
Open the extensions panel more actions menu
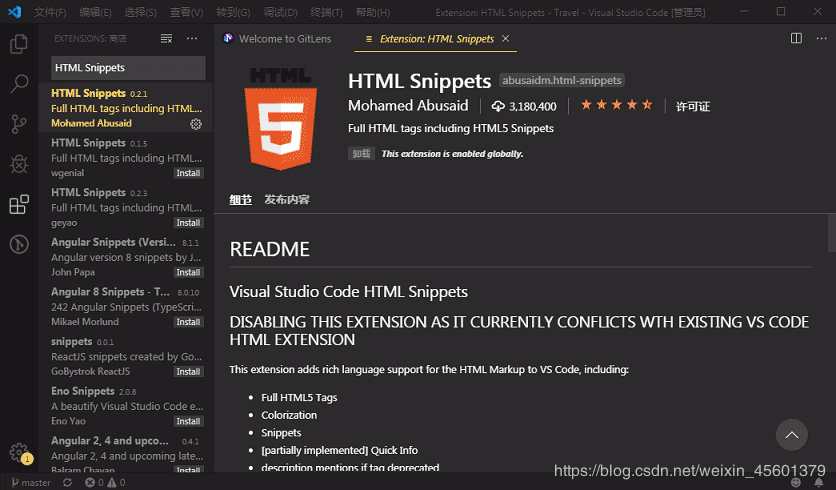tap(192, 39)
